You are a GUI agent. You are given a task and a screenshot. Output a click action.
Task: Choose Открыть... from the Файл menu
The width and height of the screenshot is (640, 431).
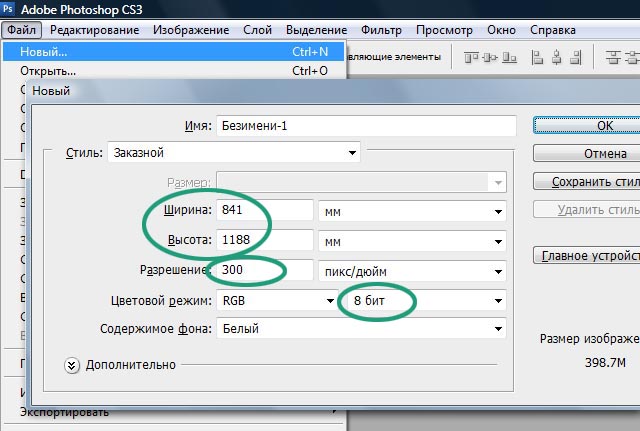[x=48, y=71]
